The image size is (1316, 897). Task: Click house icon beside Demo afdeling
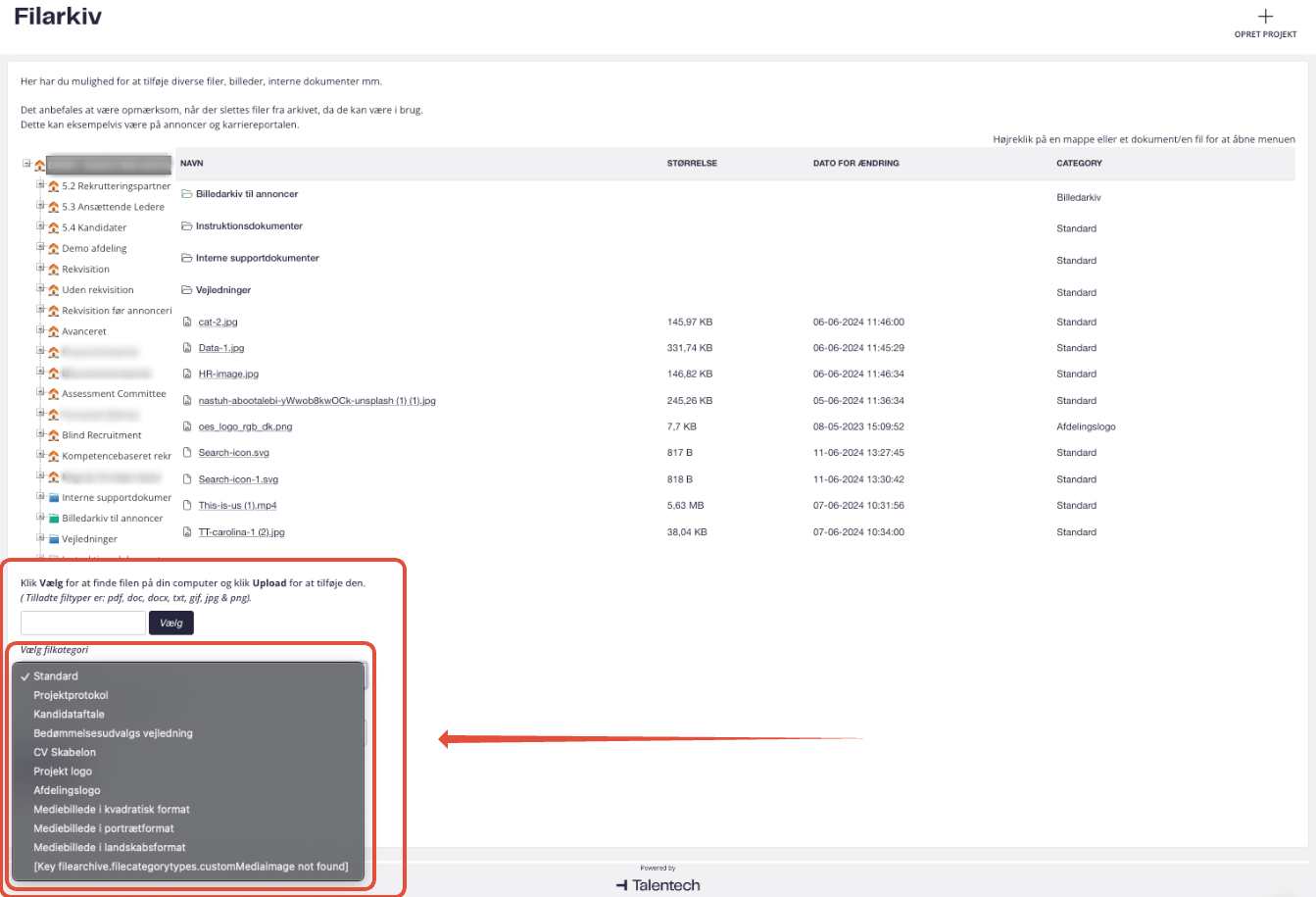pos(54,249)
